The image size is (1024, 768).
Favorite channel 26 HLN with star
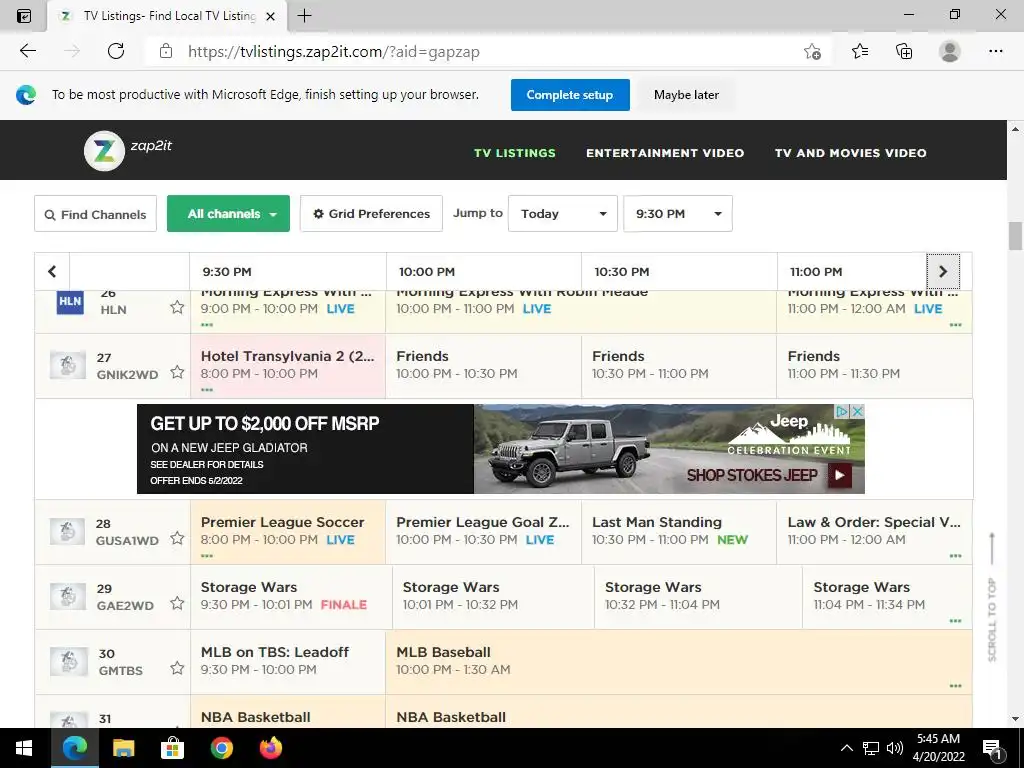pos(177,307)
